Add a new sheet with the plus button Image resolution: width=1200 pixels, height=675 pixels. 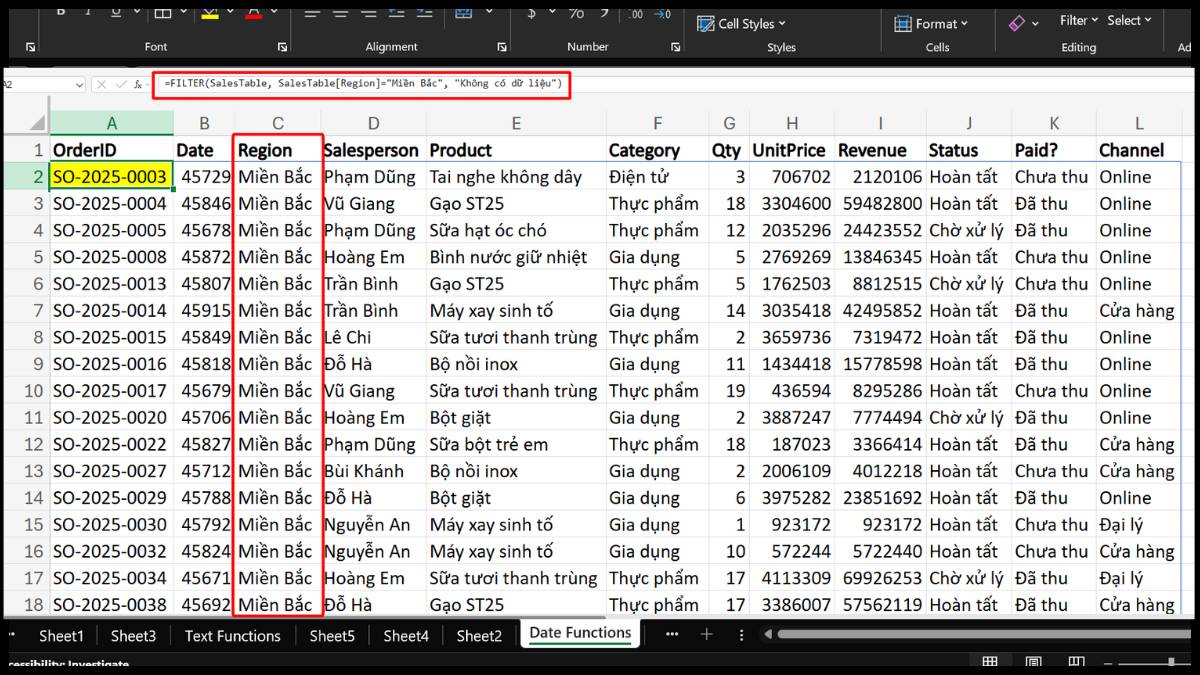(x=707, y=633)
